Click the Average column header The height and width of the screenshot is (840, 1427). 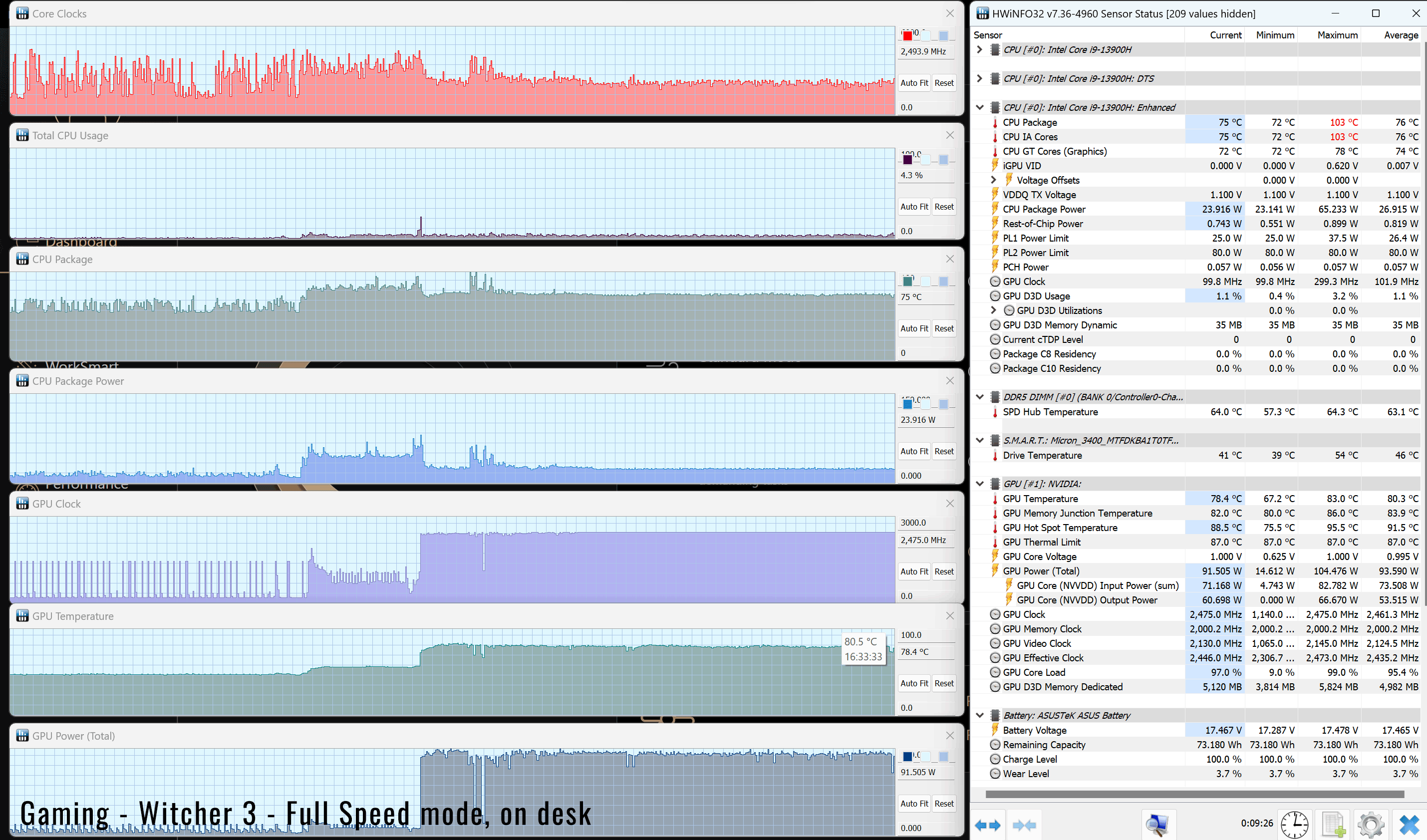pyautogui.click(x=1391, y=35)
